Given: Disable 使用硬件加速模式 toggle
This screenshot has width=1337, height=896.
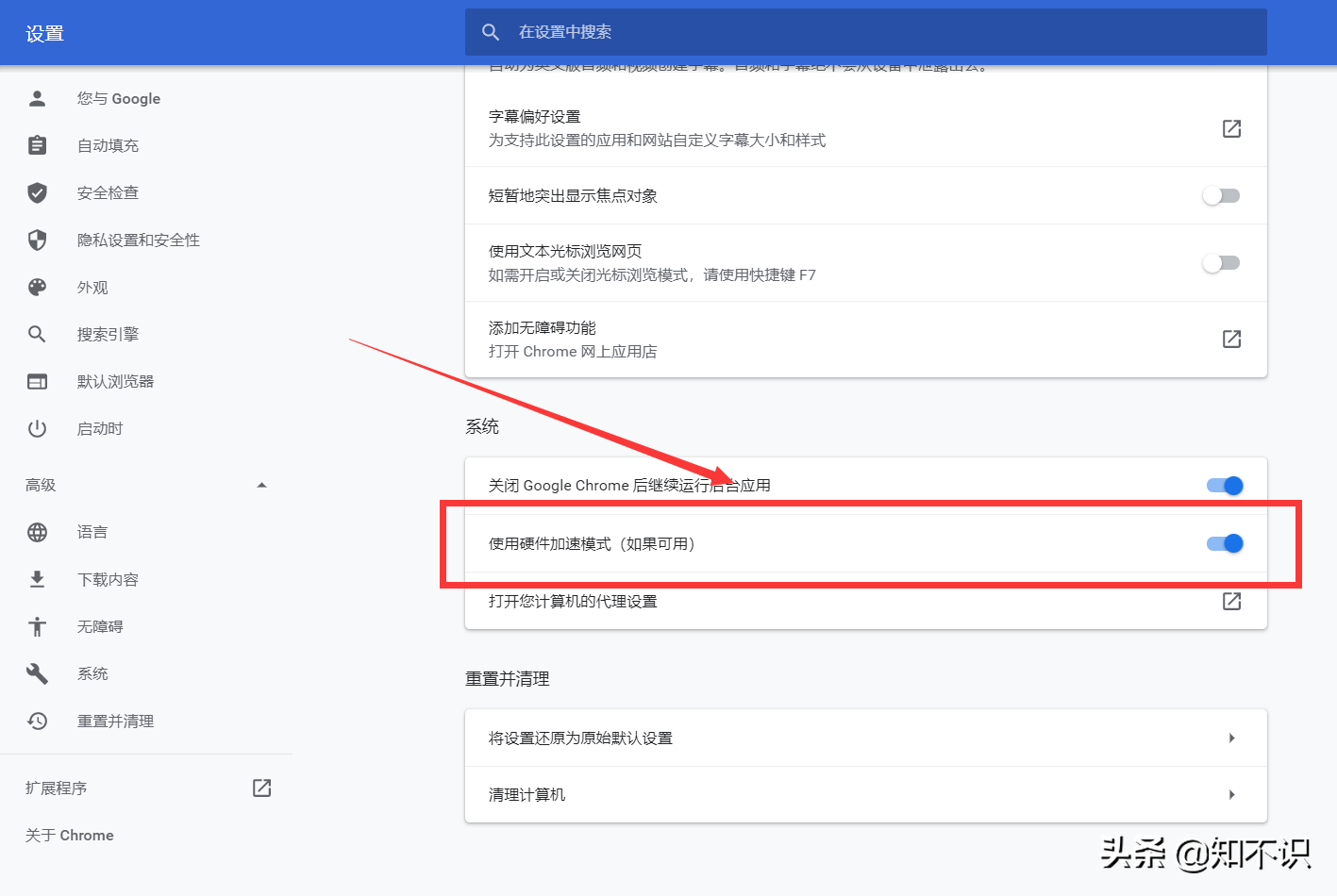Looking at the screenshot, I should [x=1224, y=543].
